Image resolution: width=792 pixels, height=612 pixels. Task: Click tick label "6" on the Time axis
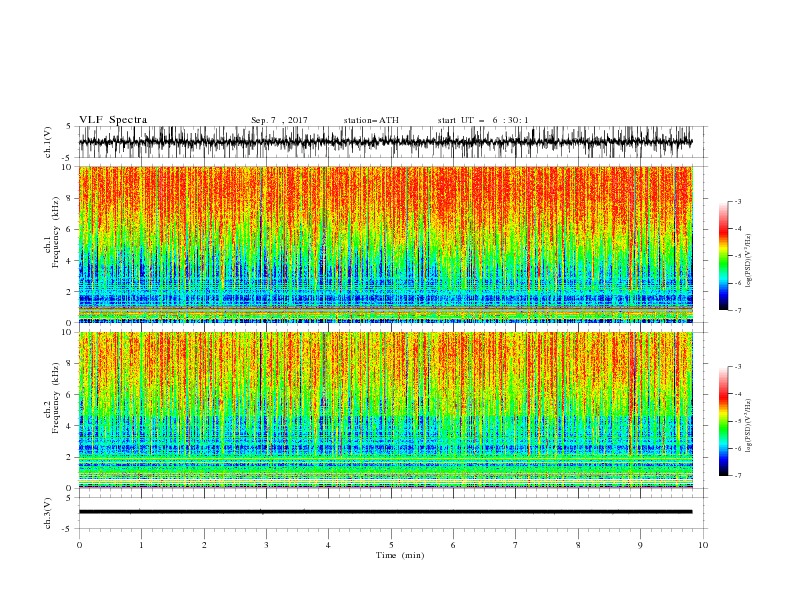point(453,545)
